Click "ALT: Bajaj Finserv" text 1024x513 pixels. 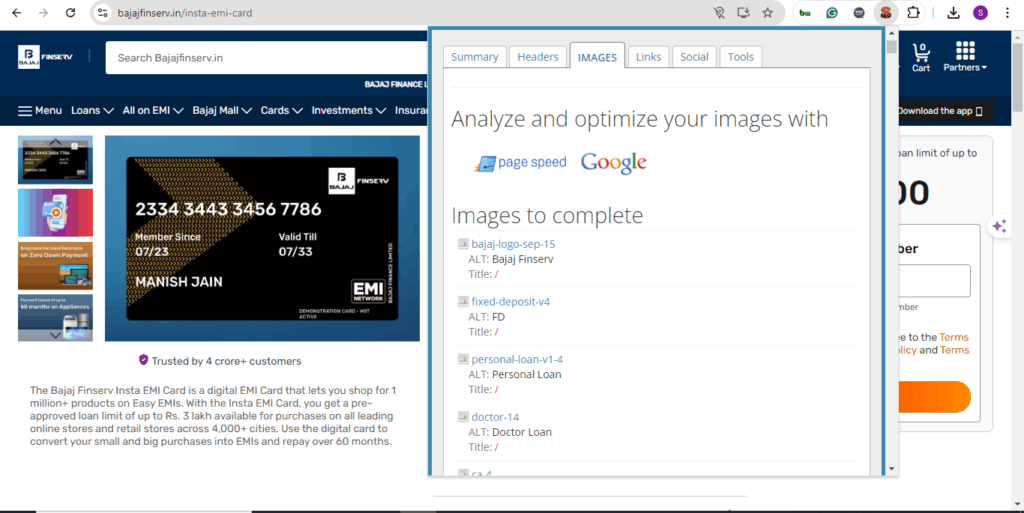(x=511, y=259)
